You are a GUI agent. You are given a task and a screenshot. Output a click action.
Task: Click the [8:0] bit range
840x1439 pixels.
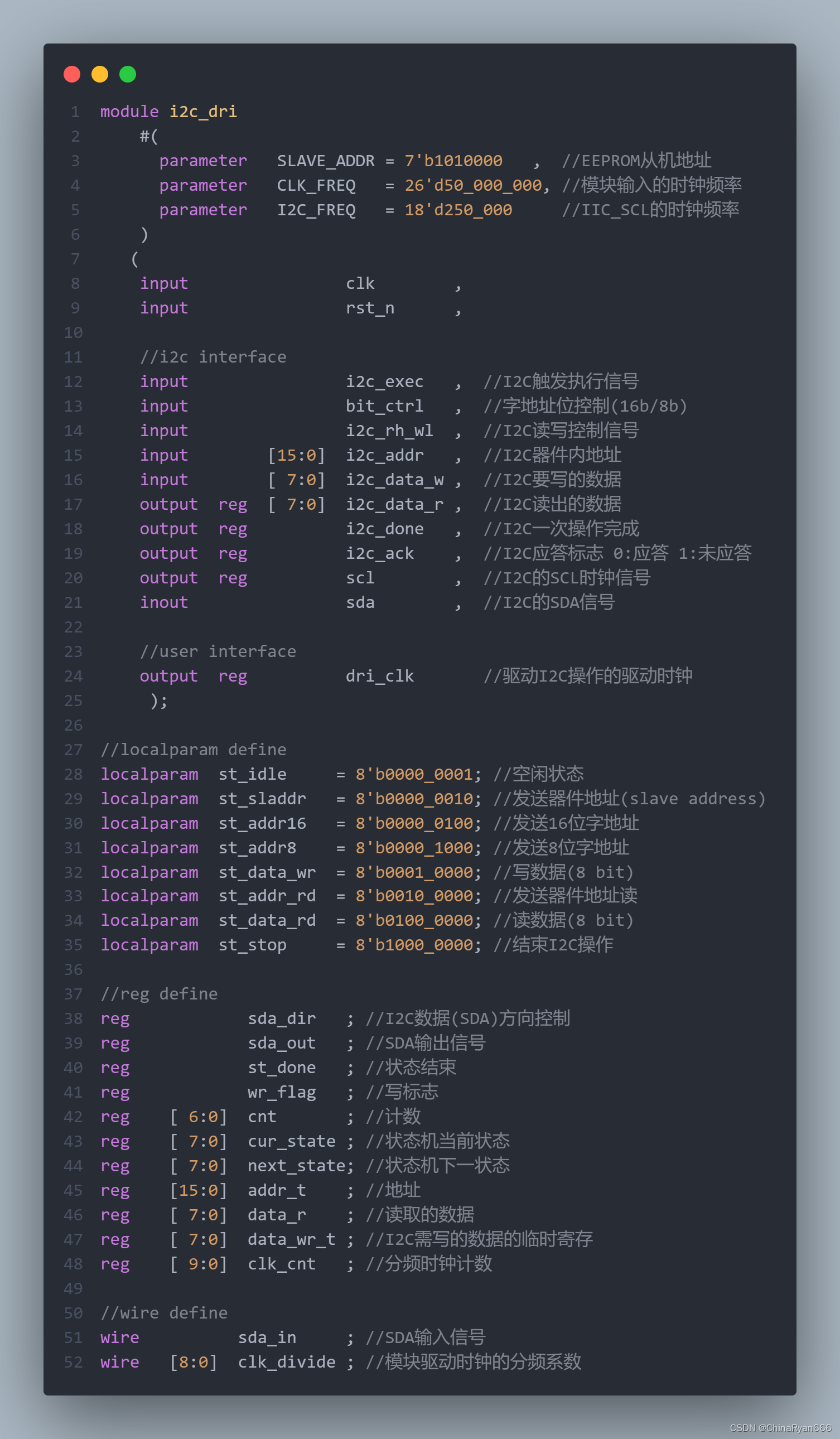(x=194, y=1363)
